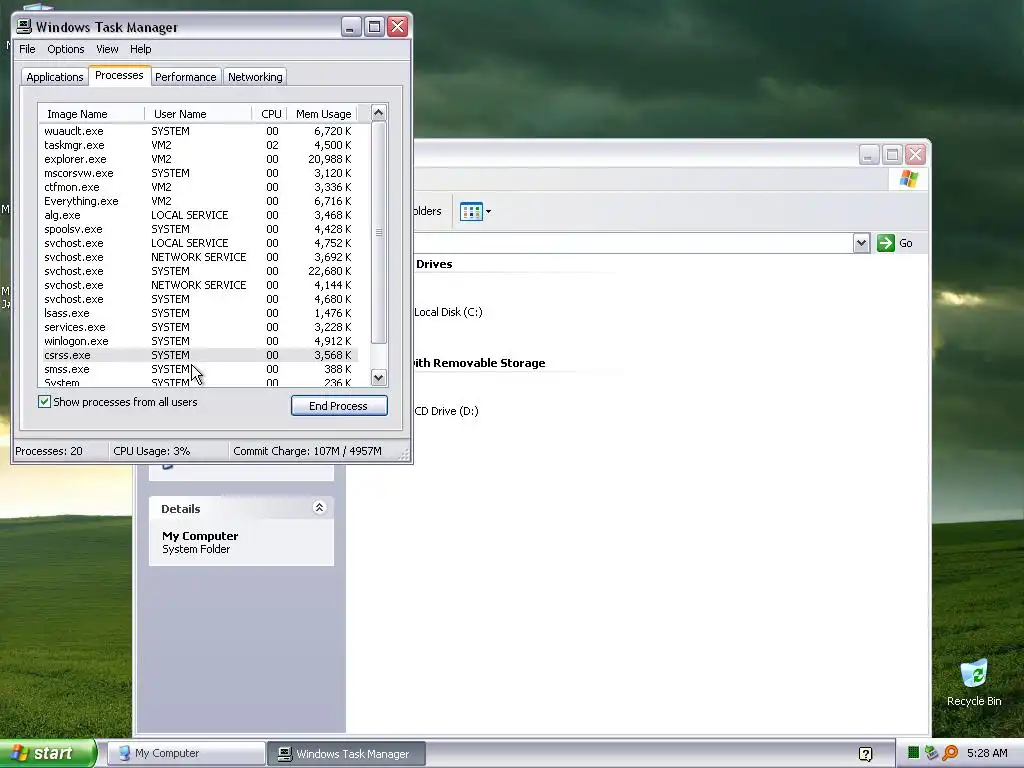Screen dimensions: 1024x768
Task: Click the process list scroll down arrow
Action: [378, 377]
